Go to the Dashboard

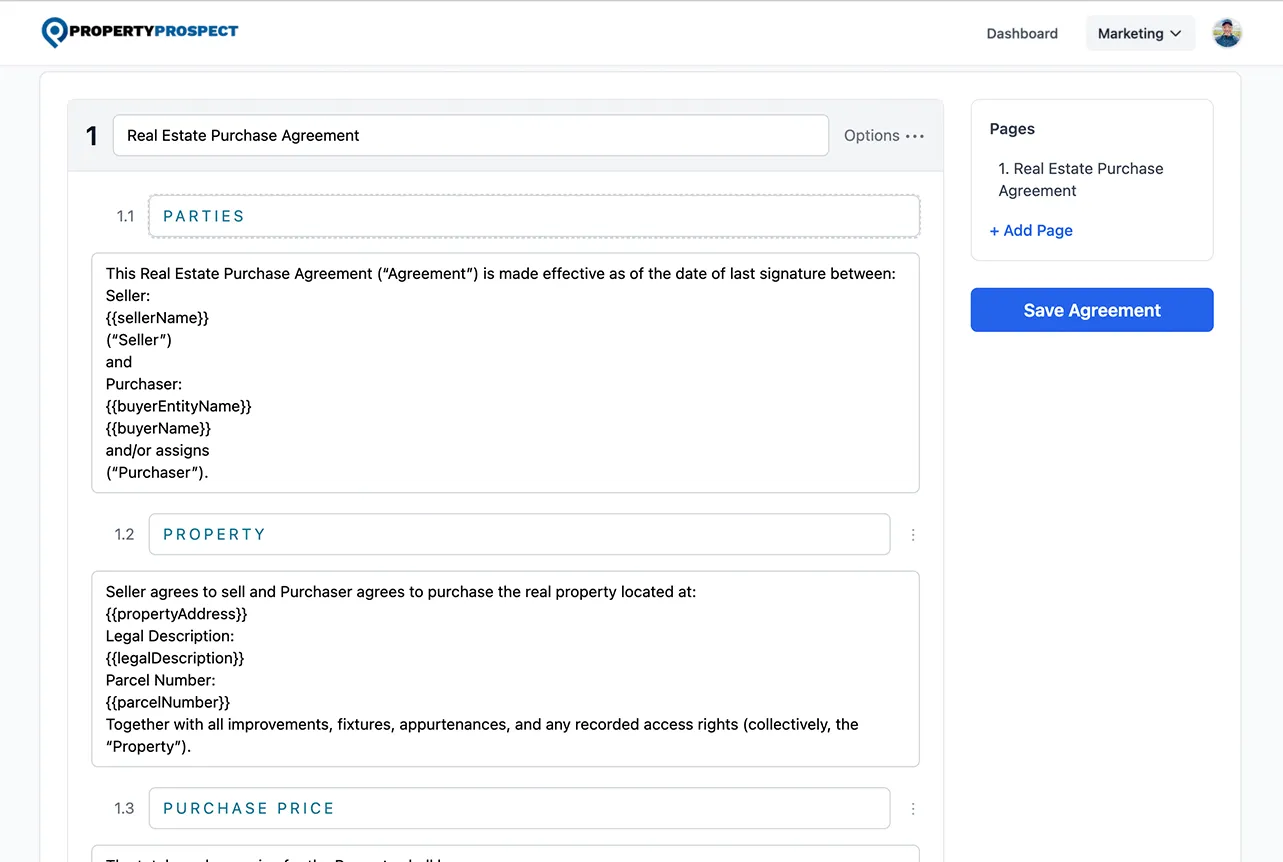(x=1022, y=33)
